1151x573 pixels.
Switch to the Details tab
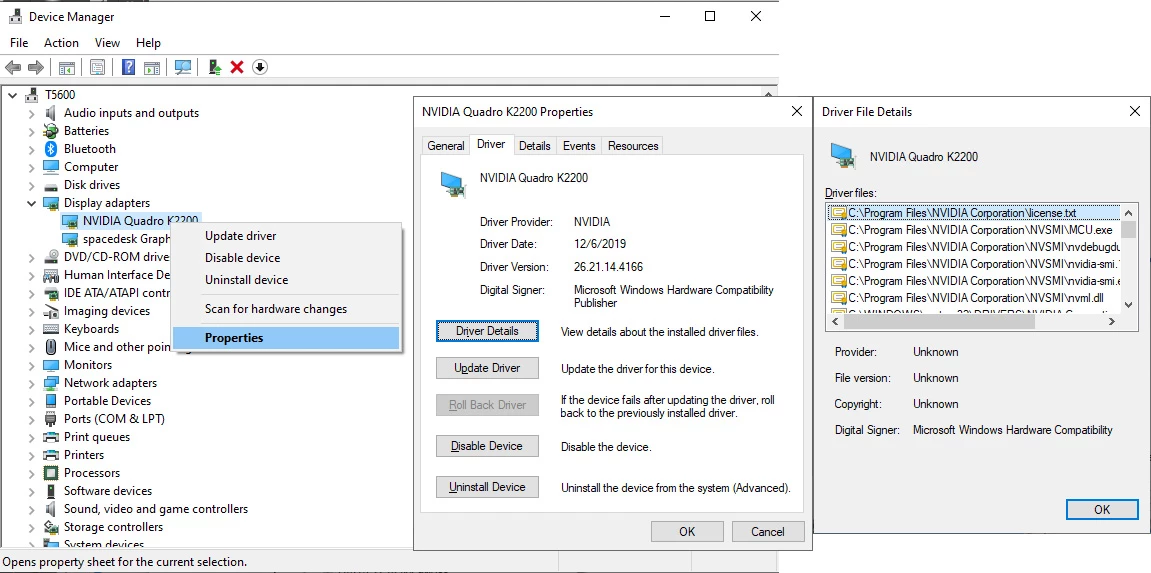[x=534, y=146]
